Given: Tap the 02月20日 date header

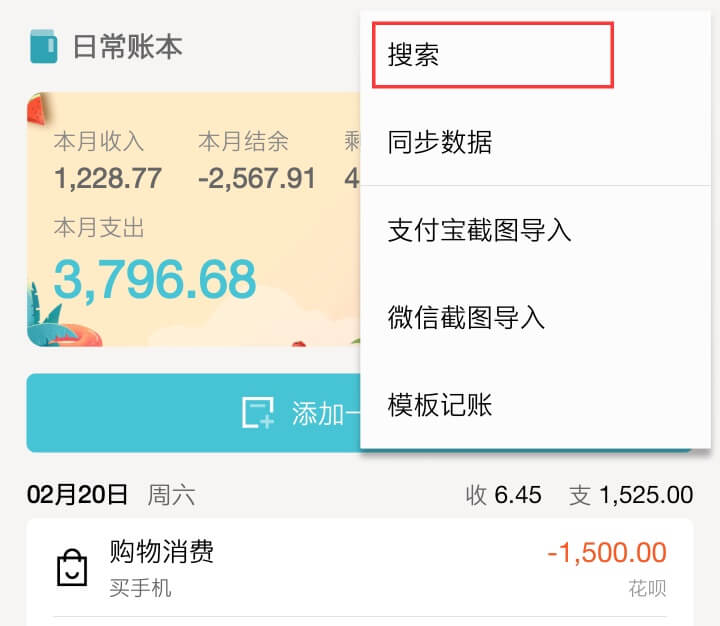Looking at the screenshot, I should pyautogui.click(x=77, y=495).
